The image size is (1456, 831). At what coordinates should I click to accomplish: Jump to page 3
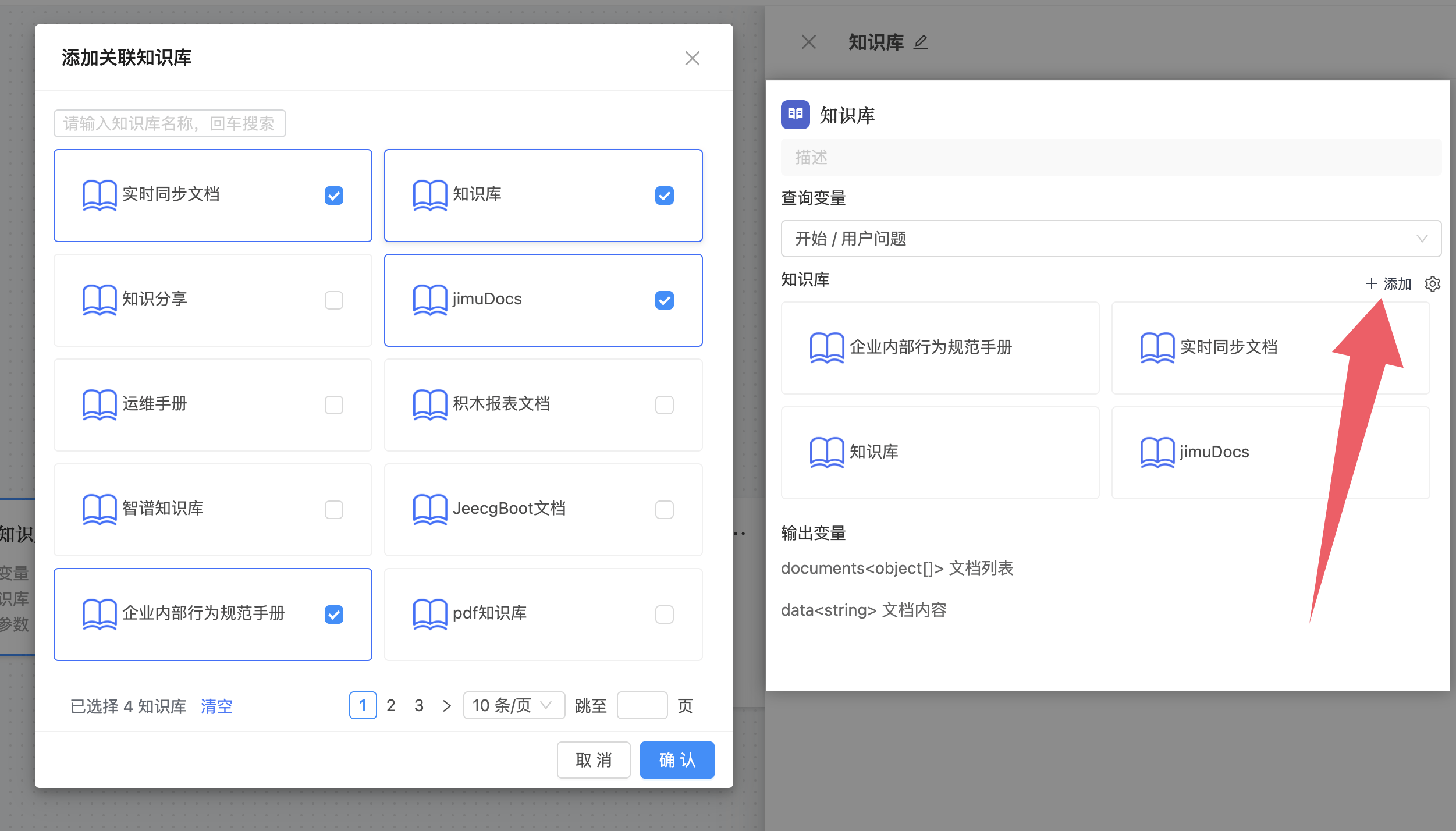coord(418,705)
